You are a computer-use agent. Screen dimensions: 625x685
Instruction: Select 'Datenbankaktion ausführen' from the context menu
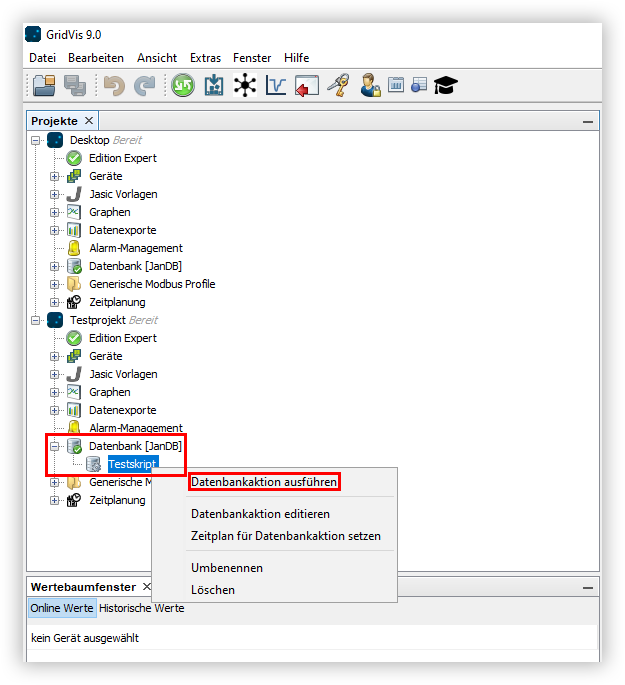(264, 482)
